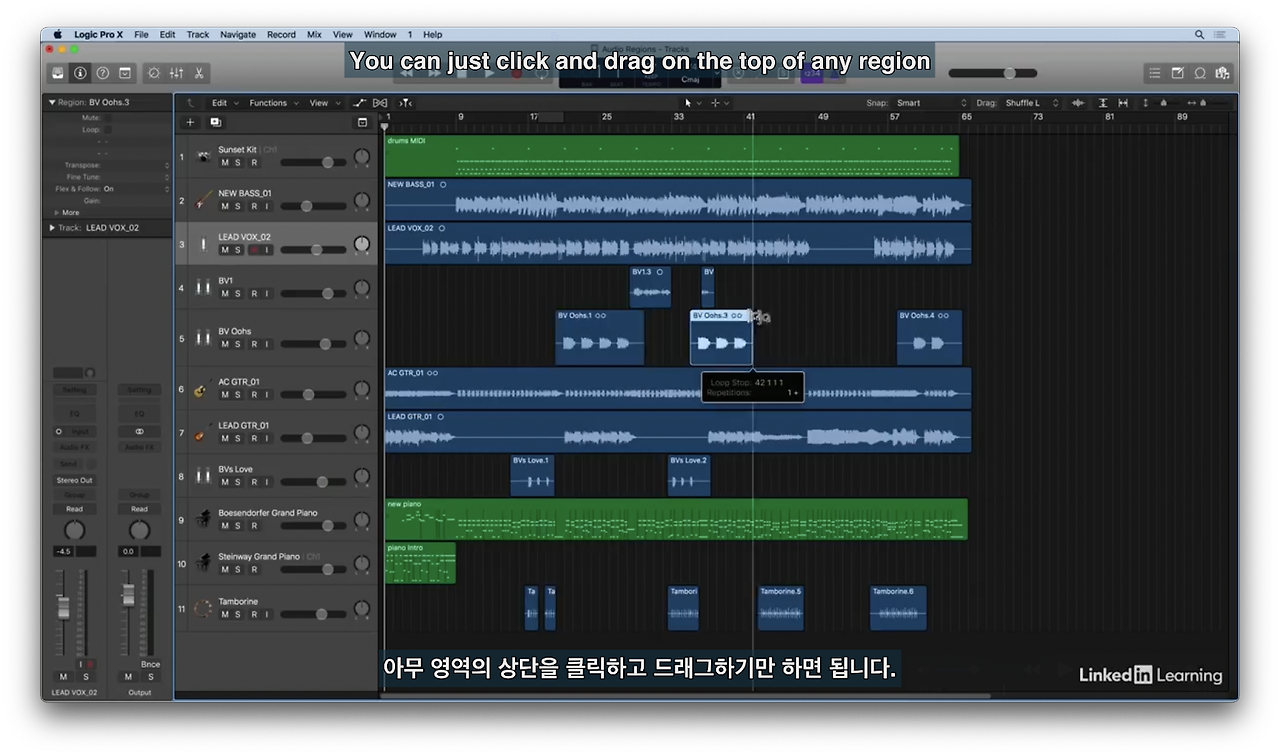
Task: Click the Sunset Kit drum icon
Action: pos(204,157)
